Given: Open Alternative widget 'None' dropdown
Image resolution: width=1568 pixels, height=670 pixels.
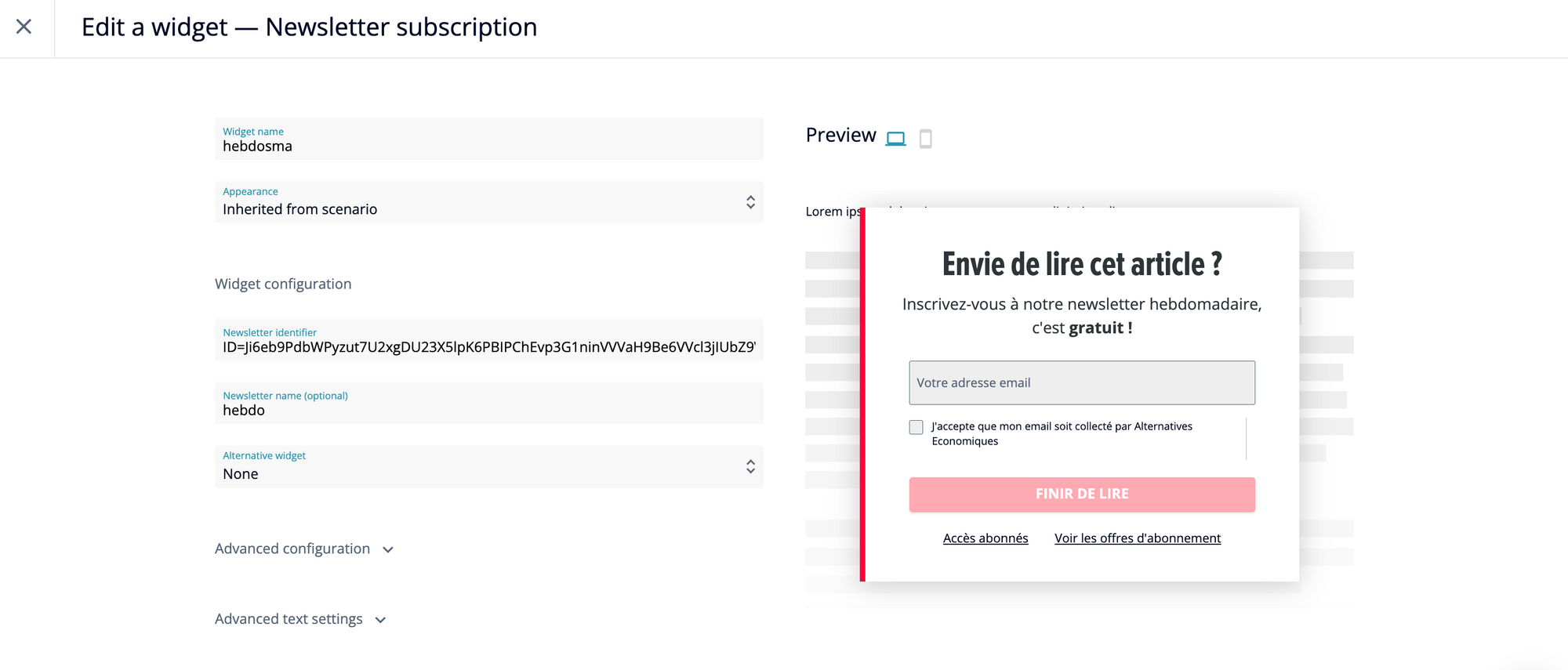Looking at the screenshot, I should click(489, 467).
